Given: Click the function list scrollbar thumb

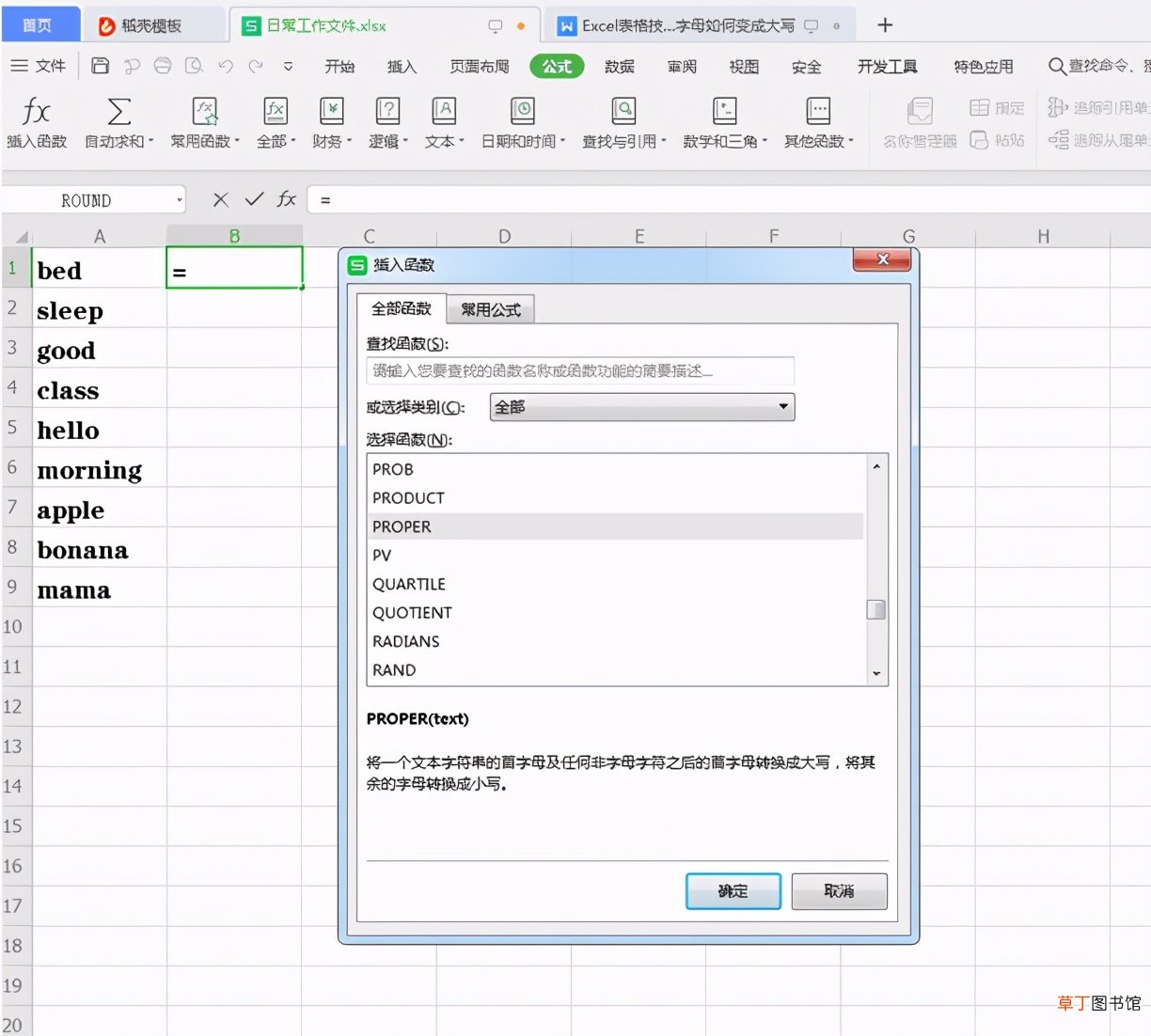Looking at the screenshot, I should 876,610.
